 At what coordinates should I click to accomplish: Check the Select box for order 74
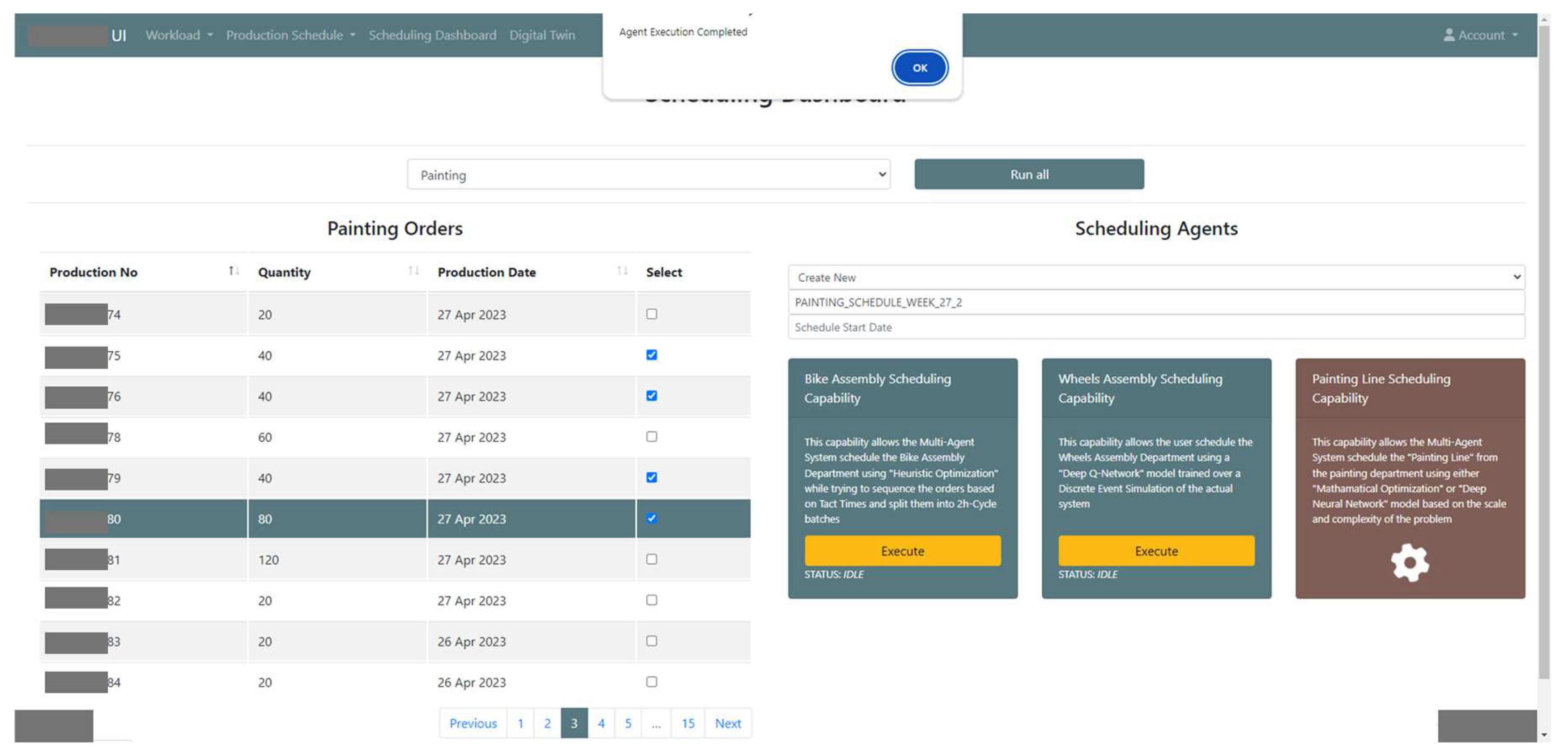tap(651, 314)
